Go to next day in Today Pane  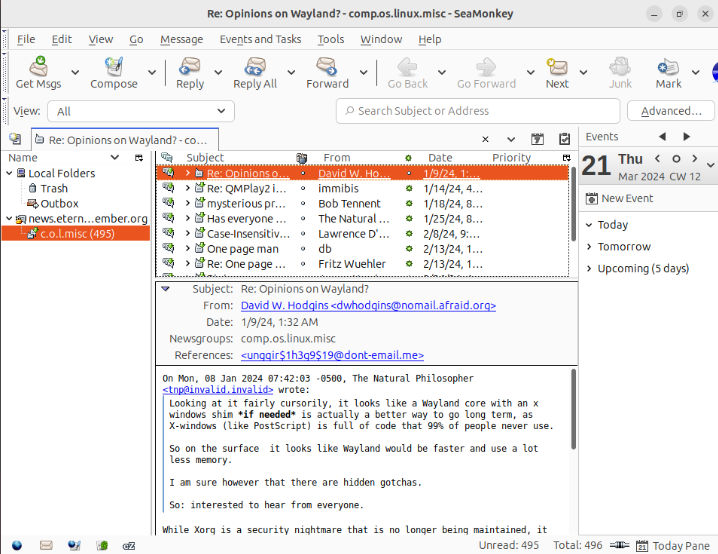(x=695, y=158)
